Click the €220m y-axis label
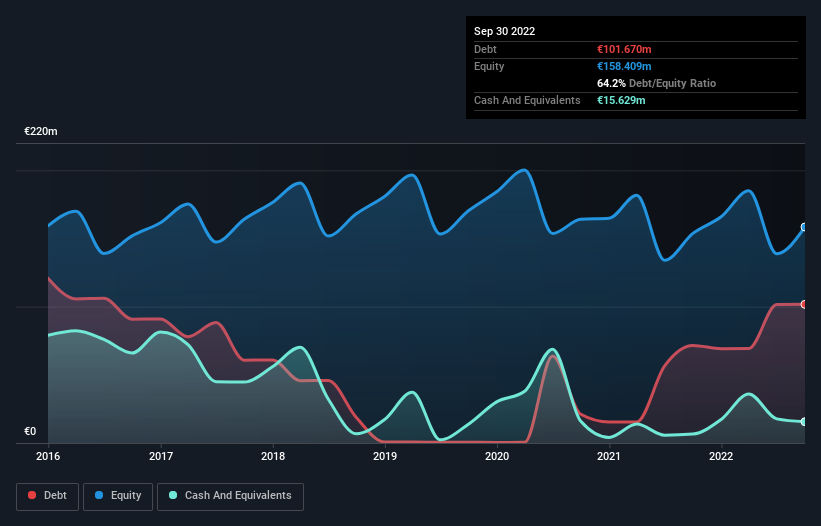The image size is (821, 526). [41, 131]
